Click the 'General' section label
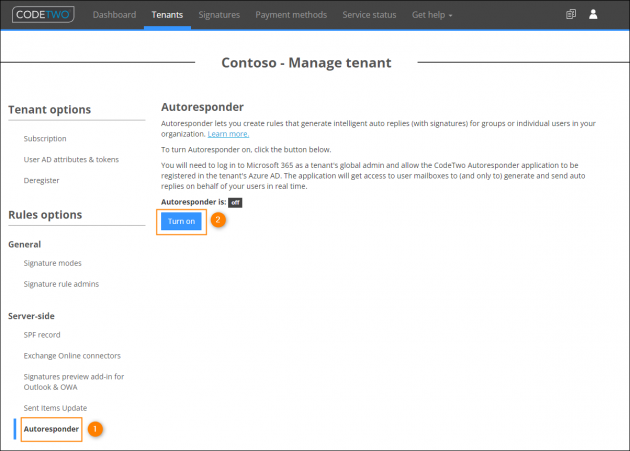The height and width of the screenshot is (451, 630). click(25, 244)
